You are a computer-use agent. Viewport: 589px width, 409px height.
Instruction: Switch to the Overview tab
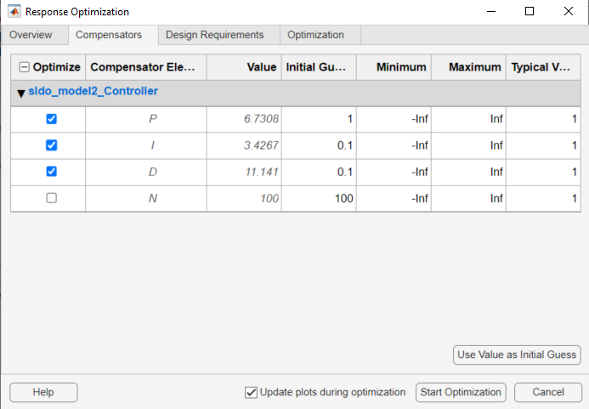click(x=31, y=35)
